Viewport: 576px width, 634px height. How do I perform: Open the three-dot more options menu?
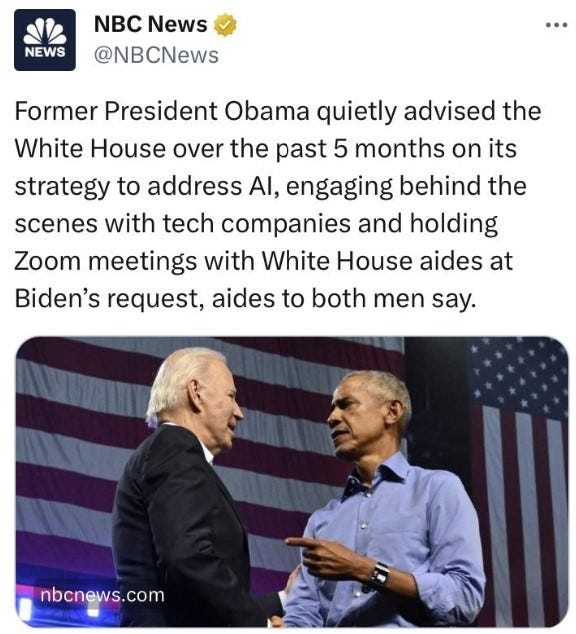point(556,25)
